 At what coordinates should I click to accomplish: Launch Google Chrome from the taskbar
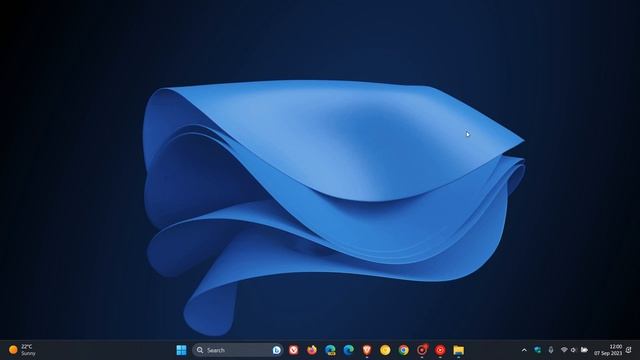tap(403, 350)
